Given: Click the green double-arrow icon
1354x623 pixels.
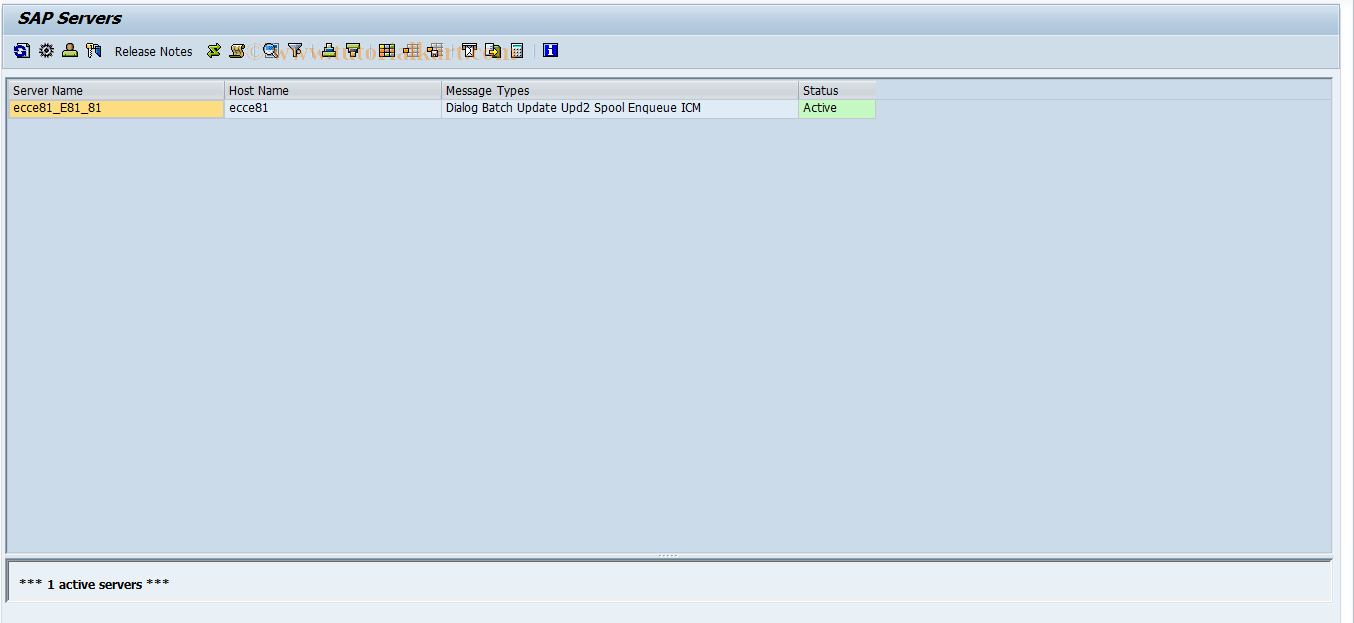Looking at the screenshot, I should (213, 50).
